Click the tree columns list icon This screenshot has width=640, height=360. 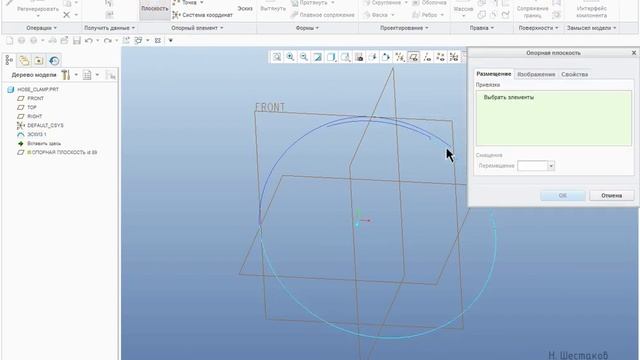pos(87,75)
